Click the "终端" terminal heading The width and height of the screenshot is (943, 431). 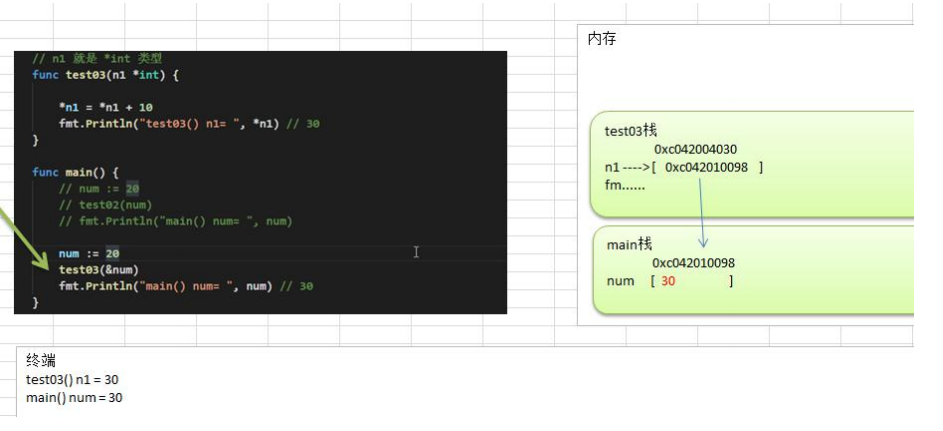(41, 361)
